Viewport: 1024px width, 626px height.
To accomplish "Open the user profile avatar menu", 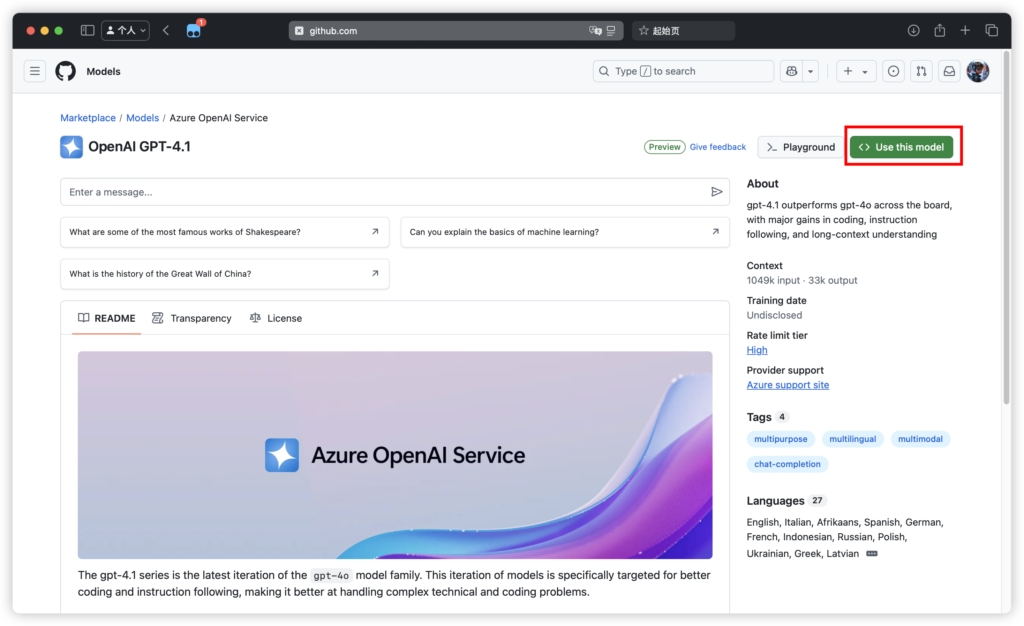I will [x=978, y=71].
